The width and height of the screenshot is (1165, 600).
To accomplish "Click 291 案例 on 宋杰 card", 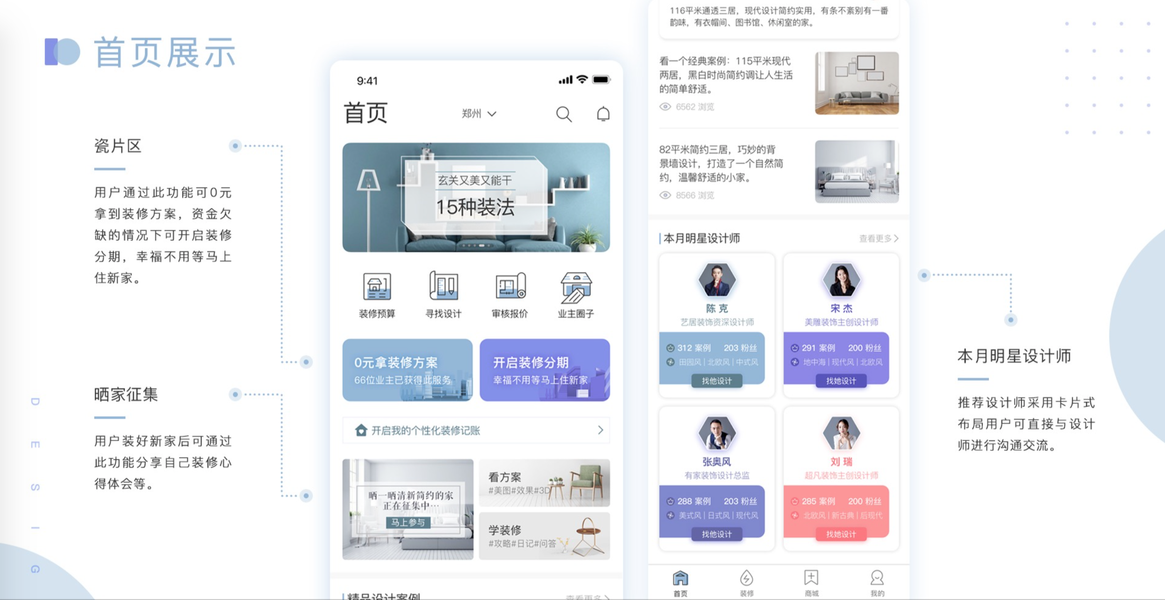I will pyautogui.click(x=818, y=348).
